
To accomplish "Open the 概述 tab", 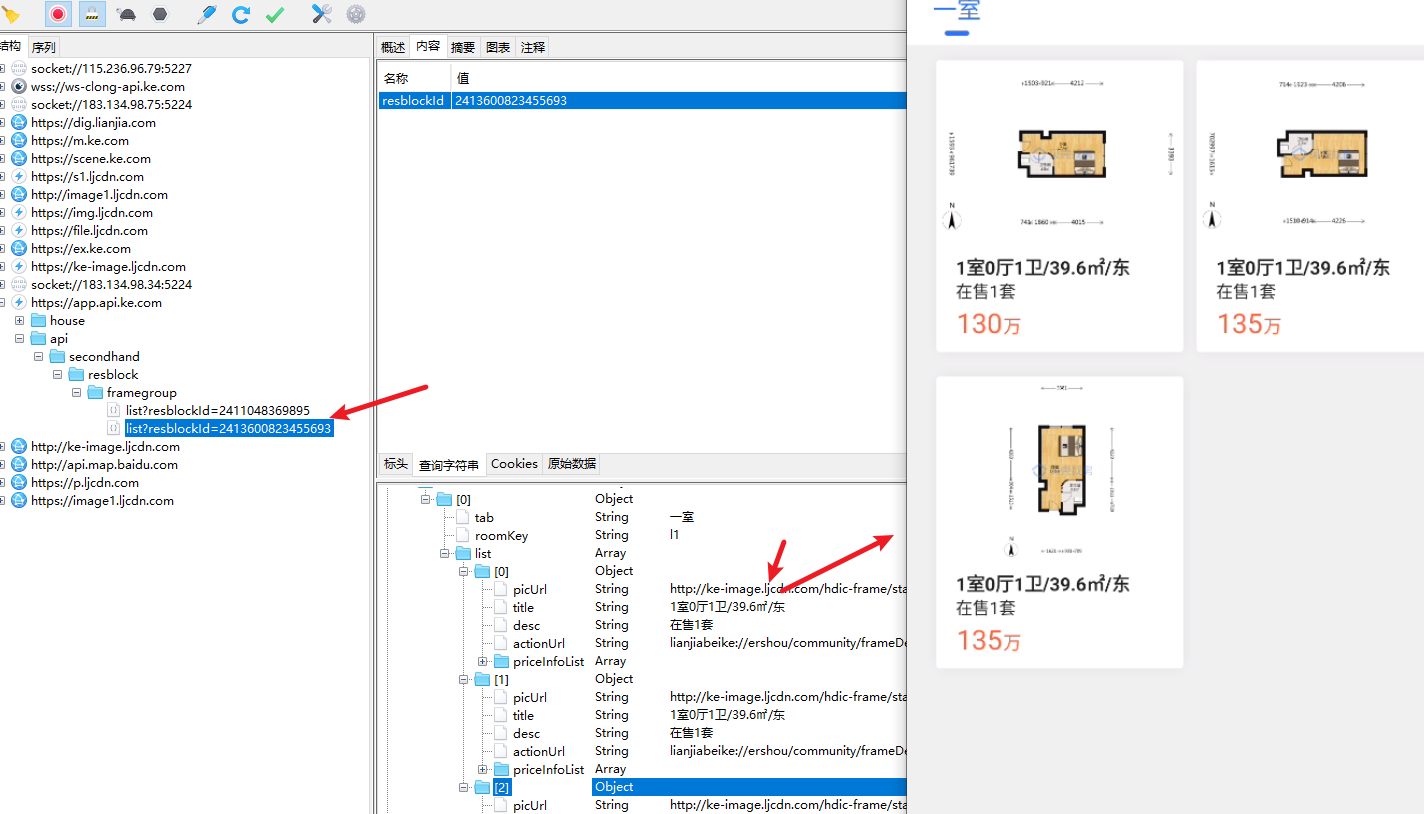I will point(394,47).
